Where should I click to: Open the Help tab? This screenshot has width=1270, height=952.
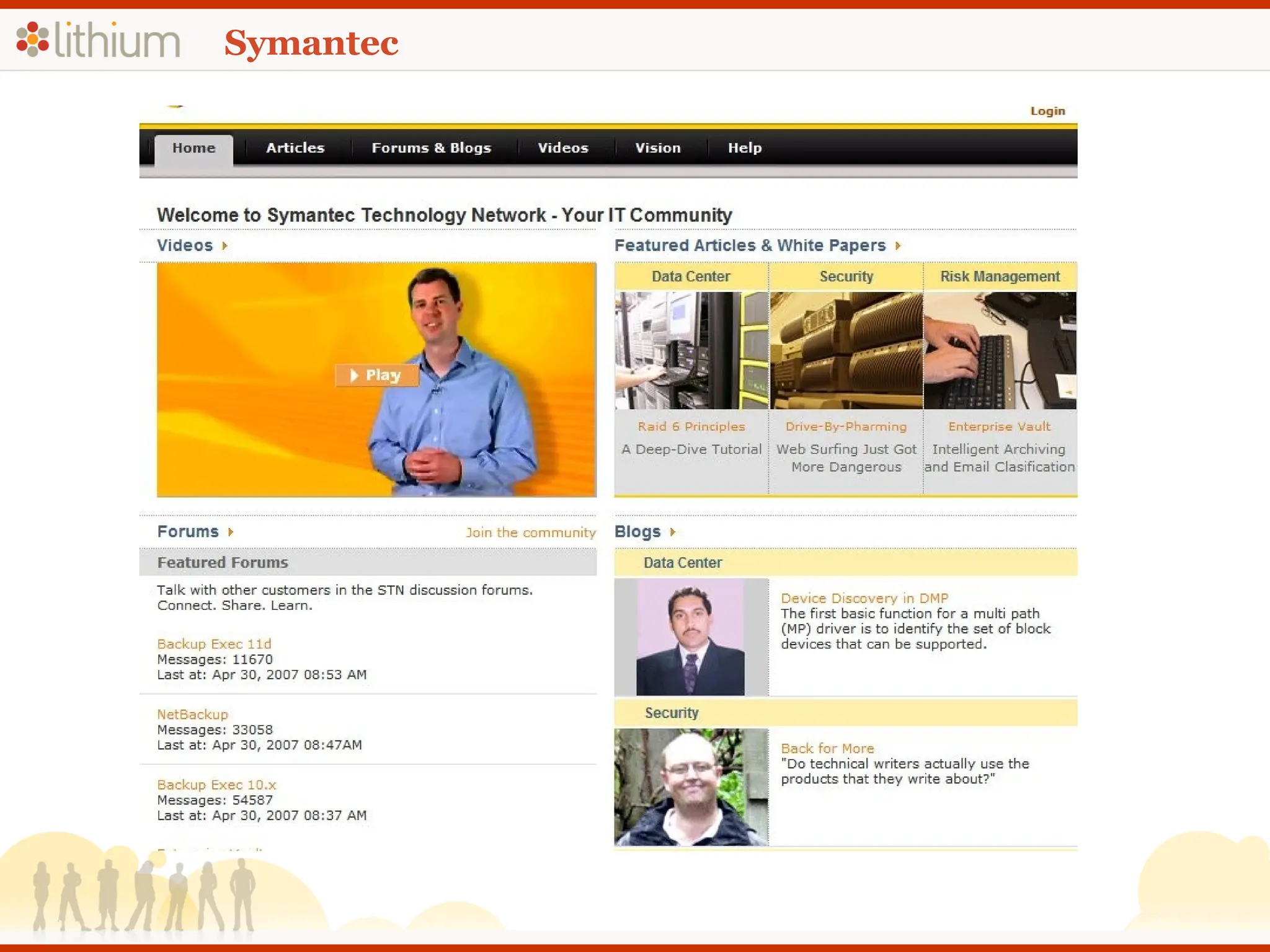(x=745, y=148)
